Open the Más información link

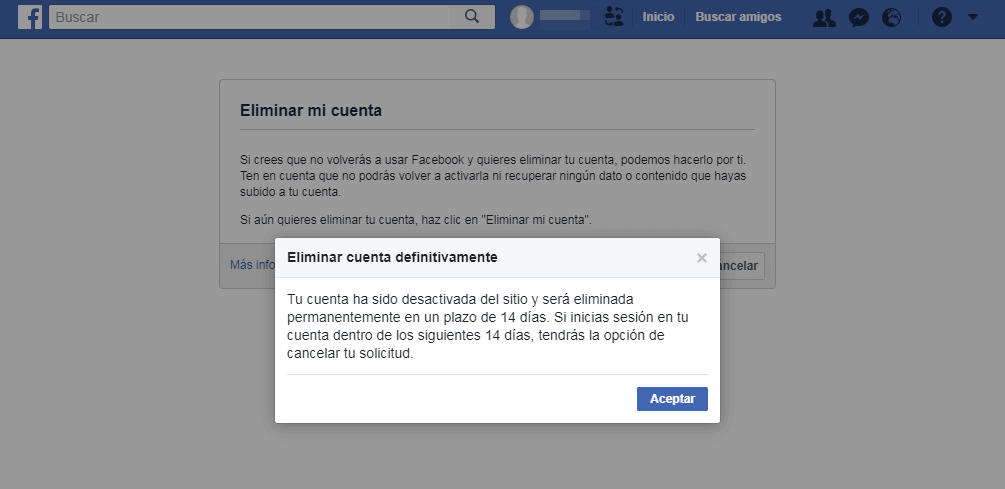[253, 265]
